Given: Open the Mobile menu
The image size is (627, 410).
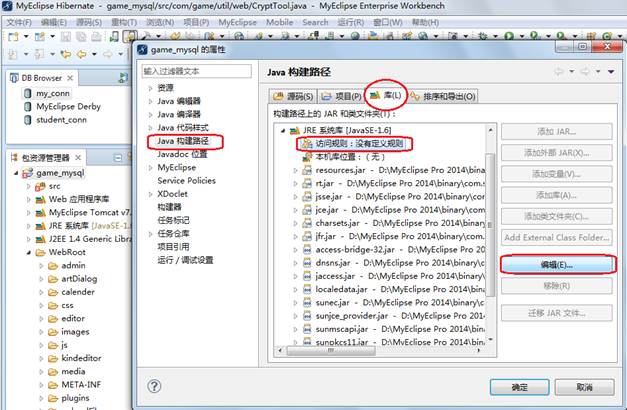Looking at the screenshot, I should point(280,22).
